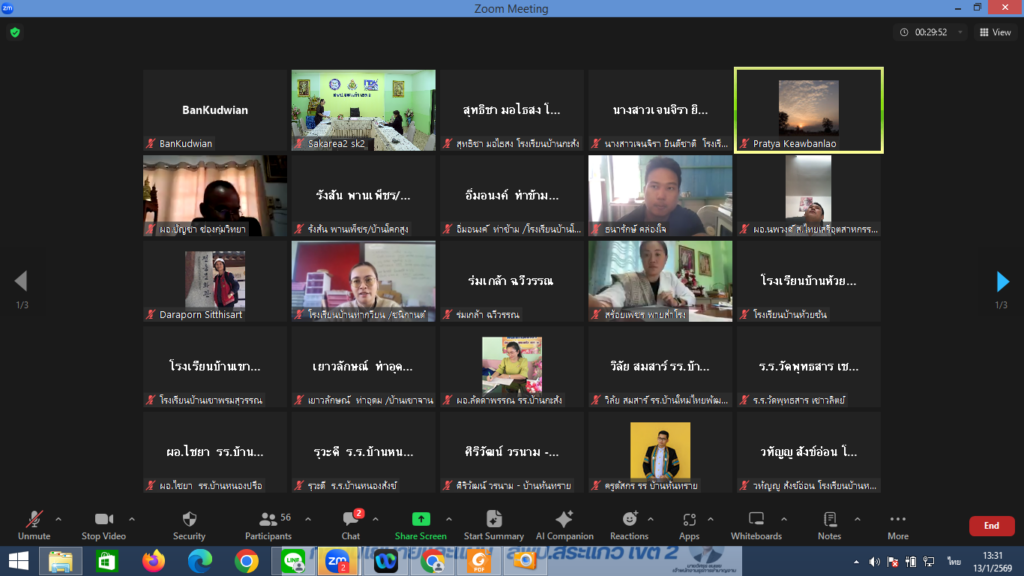This screenshot has height=576, width=1024.
Task: Select Pratya Keawbanlao's video tile
Action: click(808, 110)
